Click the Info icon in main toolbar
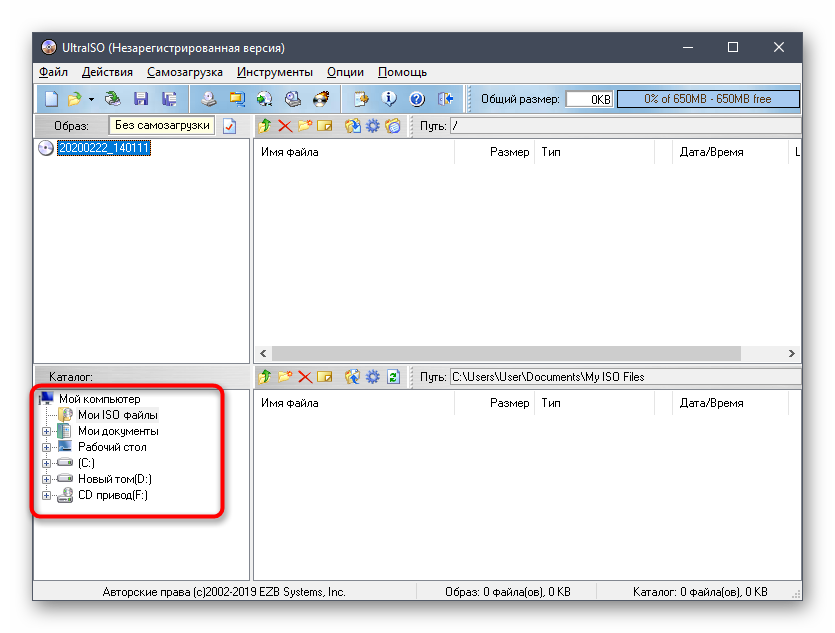This screenshot has height=633, width=835. click(x=390, y=99)
